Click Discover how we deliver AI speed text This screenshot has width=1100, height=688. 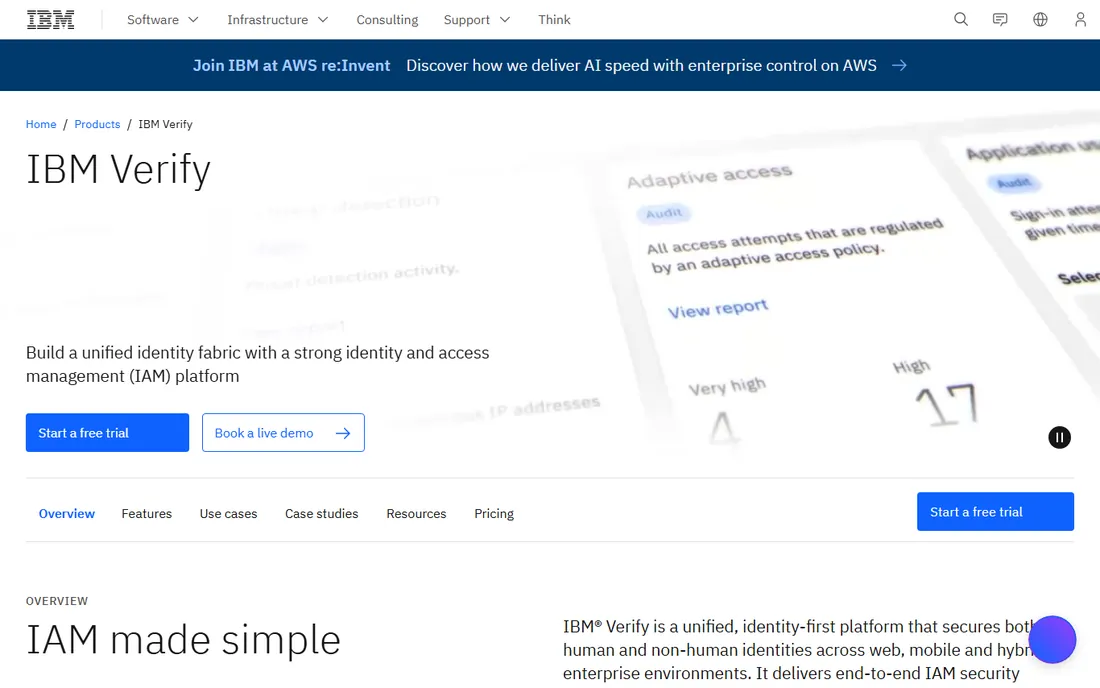(x=641, y=65)
